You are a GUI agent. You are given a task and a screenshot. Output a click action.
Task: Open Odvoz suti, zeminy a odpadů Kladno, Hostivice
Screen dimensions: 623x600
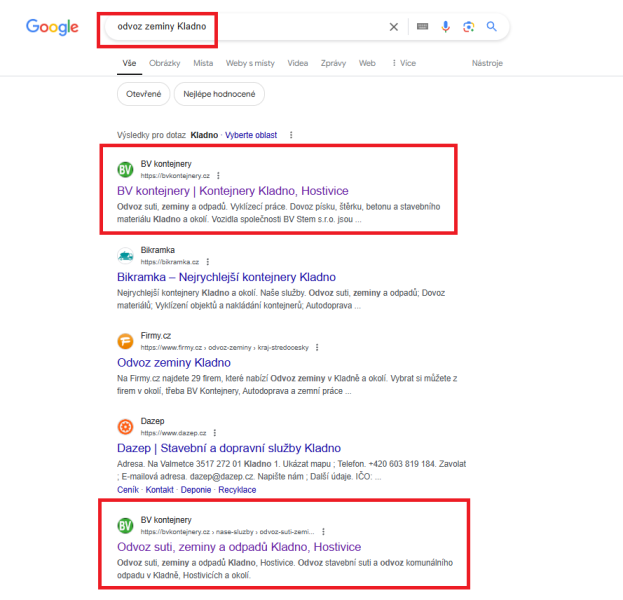click(x=239, y=547)
